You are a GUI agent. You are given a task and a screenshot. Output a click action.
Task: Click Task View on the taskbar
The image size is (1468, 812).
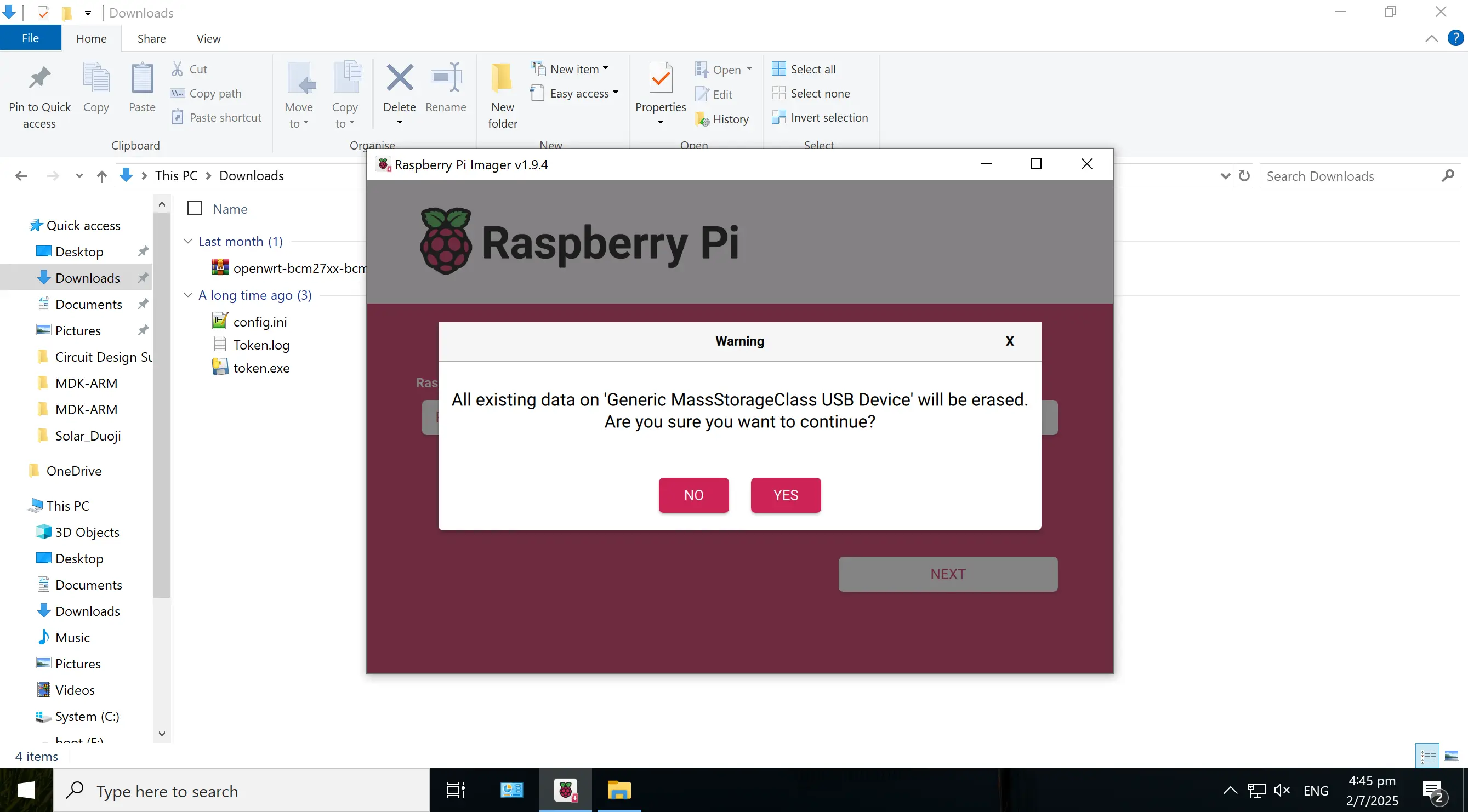[456, 791]
